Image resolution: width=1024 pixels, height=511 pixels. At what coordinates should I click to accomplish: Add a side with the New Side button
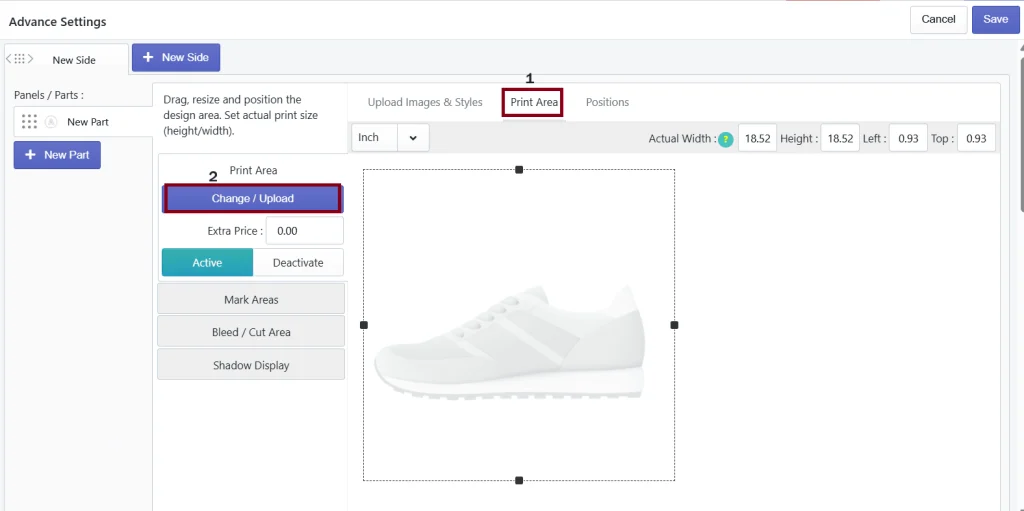click(x=176, y=58)
